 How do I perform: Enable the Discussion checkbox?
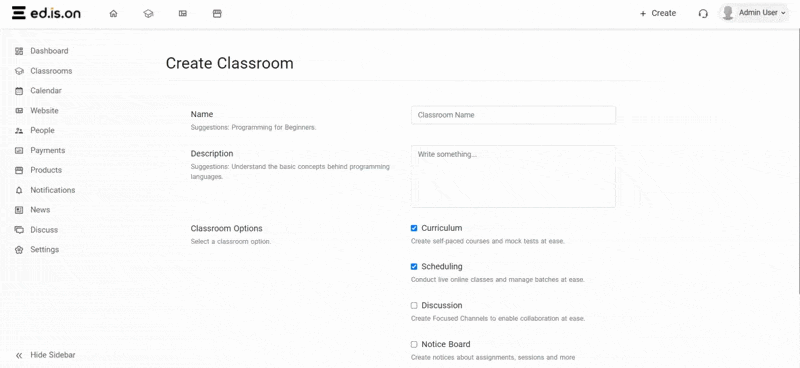coord(414,305)
